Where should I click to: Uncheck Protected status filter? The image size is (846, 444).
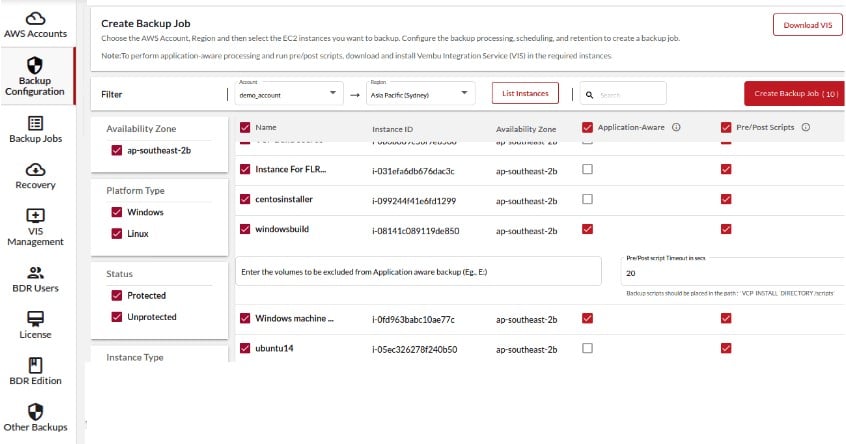[117, 296]
